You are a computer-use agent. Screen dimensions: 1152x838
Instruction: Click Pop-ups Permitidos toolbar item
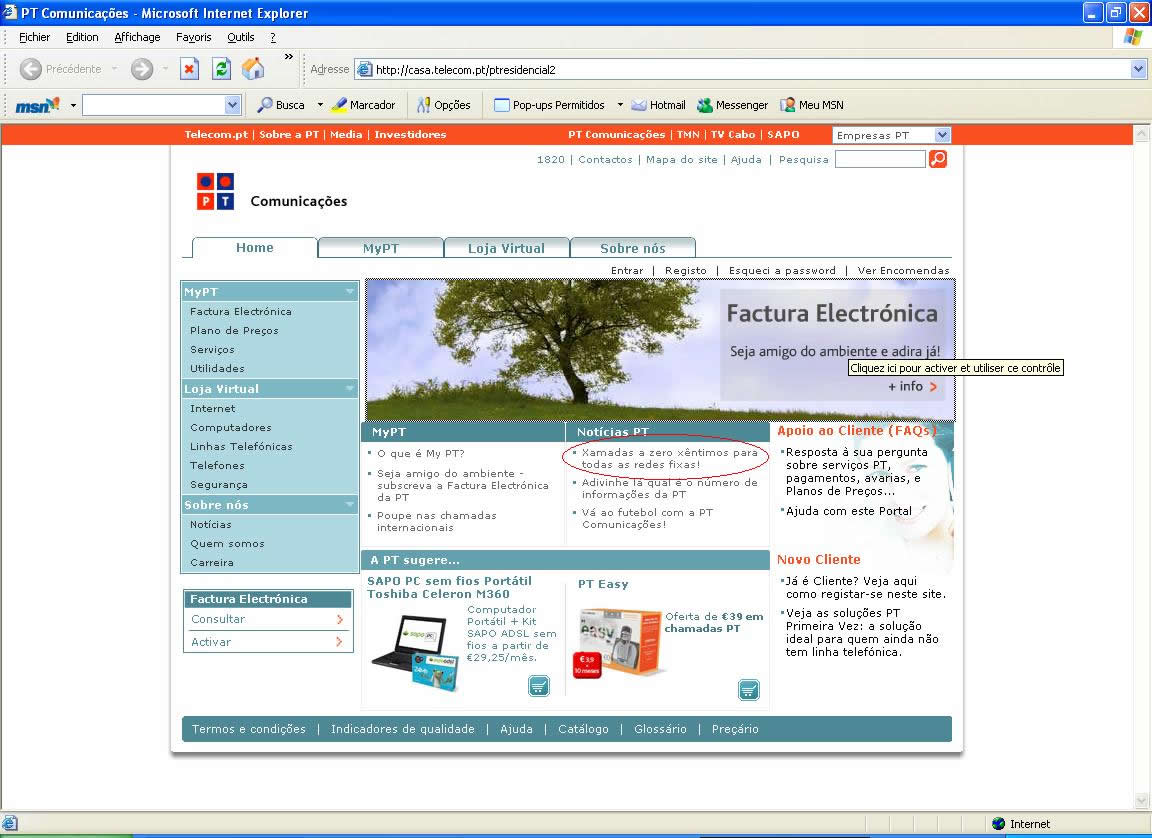pos(550,105)
